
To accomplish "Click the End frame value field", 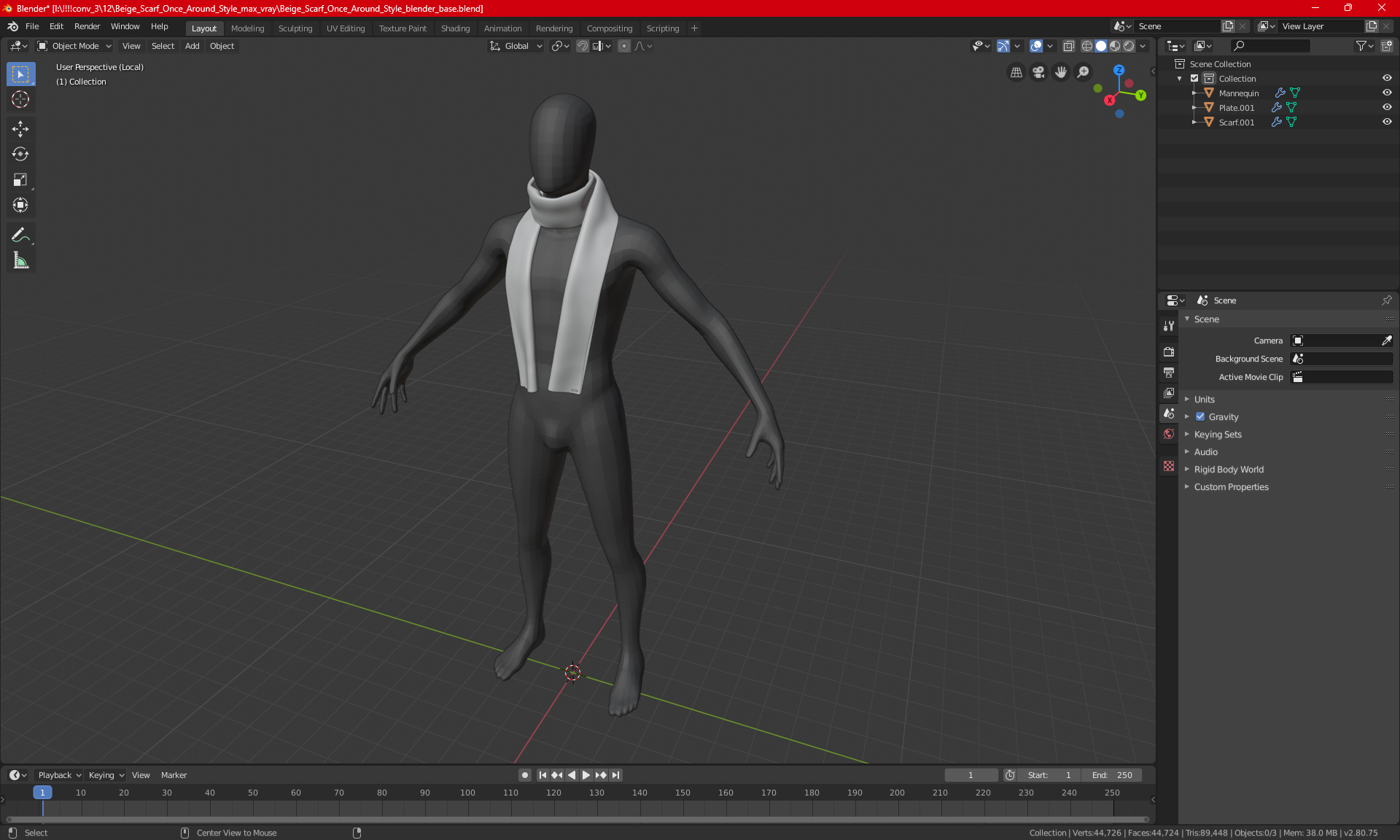I will pos(1112,775).
